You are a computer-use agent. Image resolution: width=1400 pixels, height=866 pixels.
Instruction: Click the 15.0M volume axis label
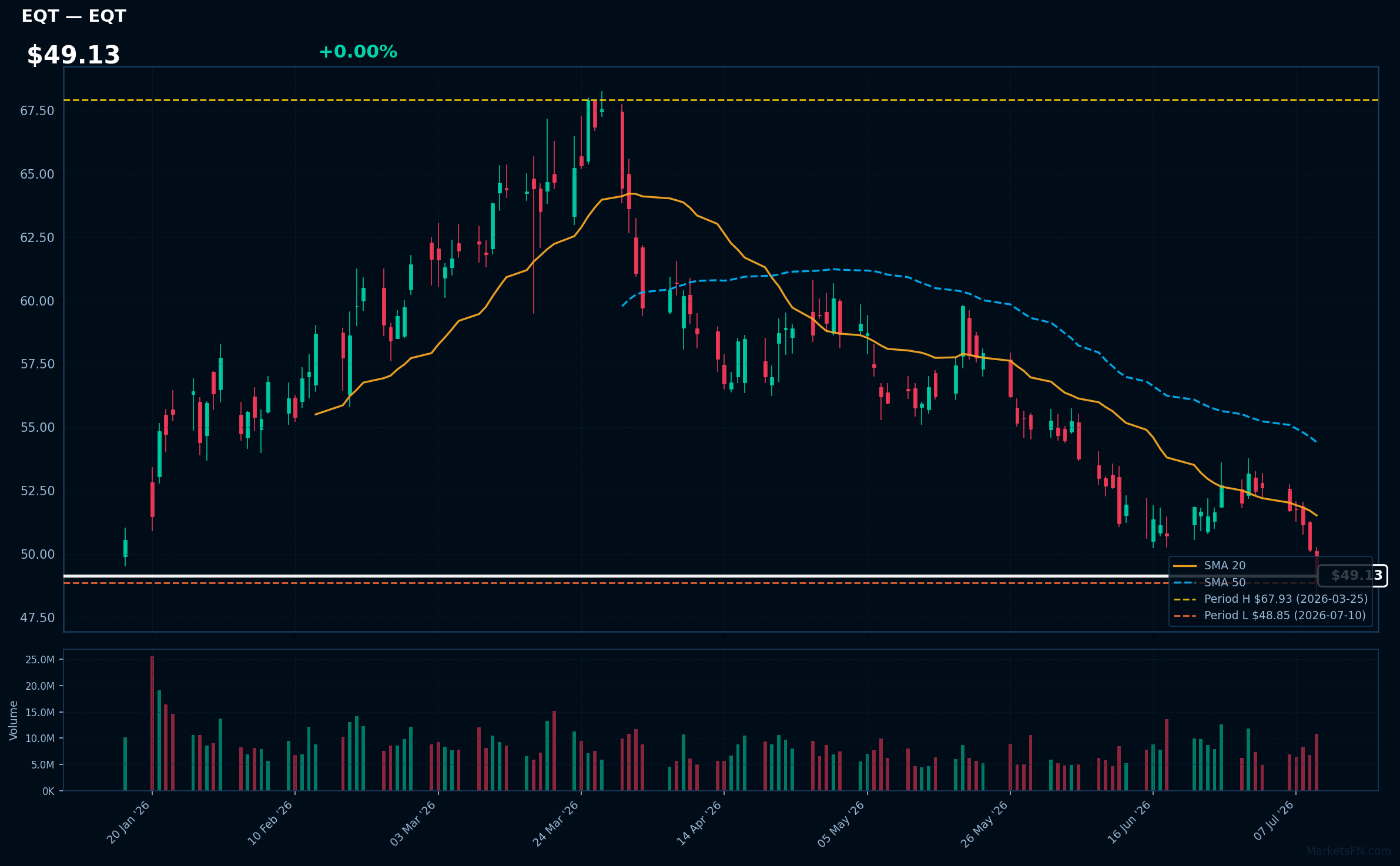click(x=40, y=713)
